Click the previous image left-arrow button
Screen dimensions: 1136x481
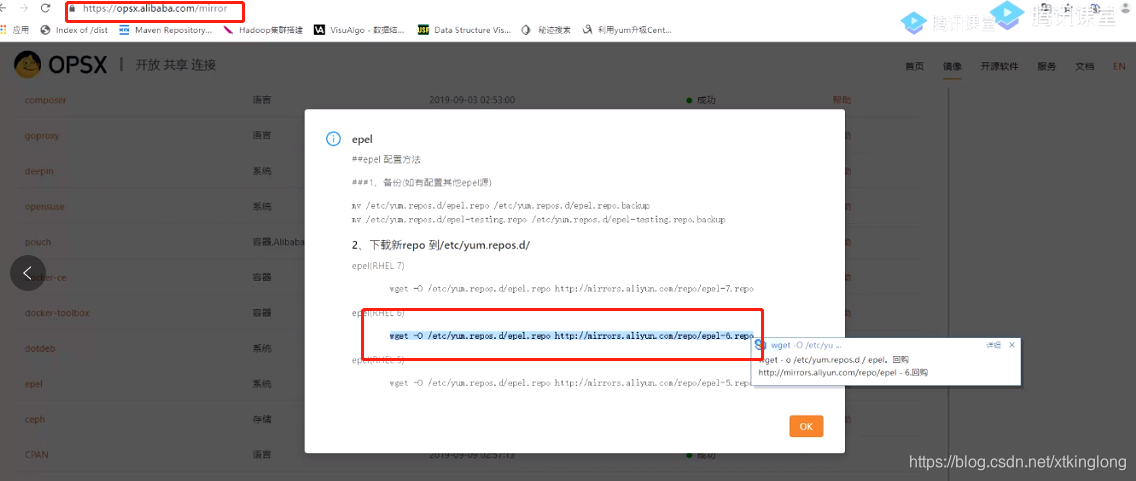click(x=28, y=273)
